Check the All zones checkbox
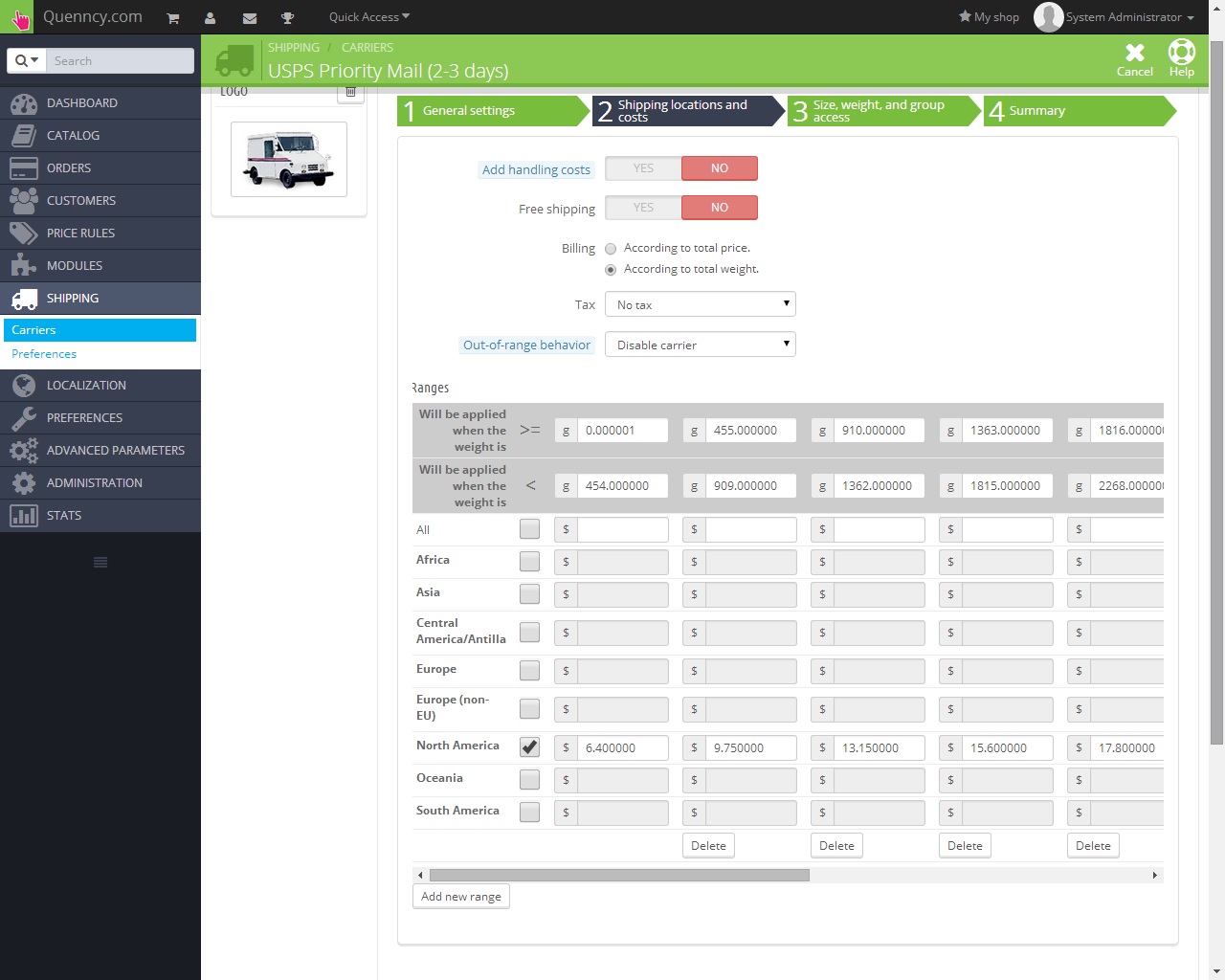1225x980 pixels. click(x=529, y=529)
